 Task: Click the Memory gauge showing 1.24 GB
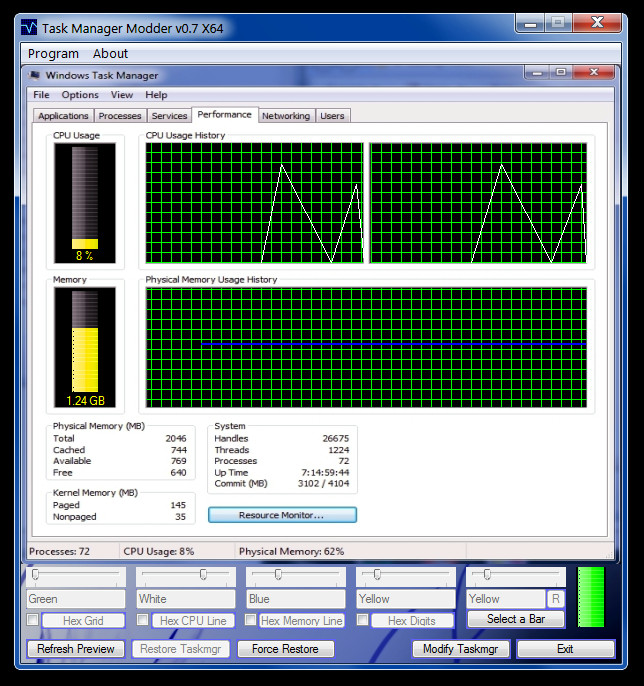(85, 347)
